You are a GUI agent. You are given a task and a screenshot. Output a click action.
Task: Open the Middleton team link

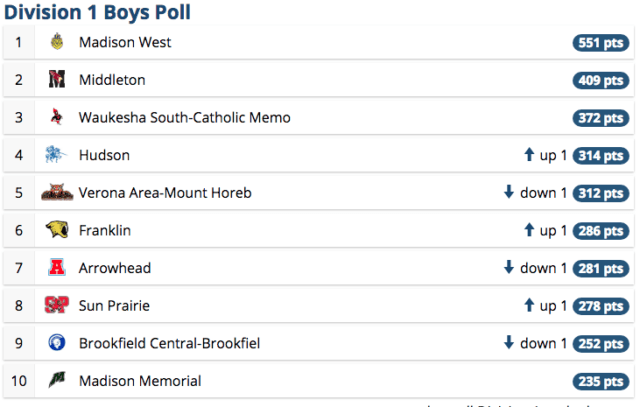112,80
